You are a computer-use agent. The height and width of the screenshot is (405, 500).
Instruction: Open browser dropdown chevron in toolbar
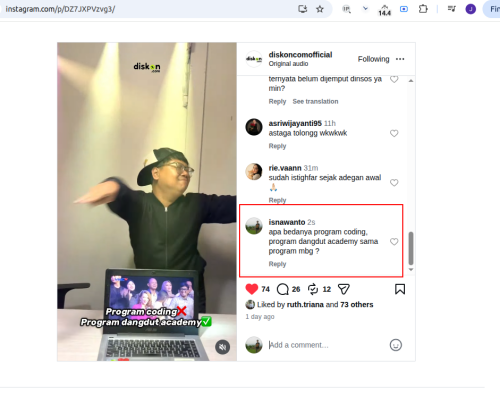(365, 9)
